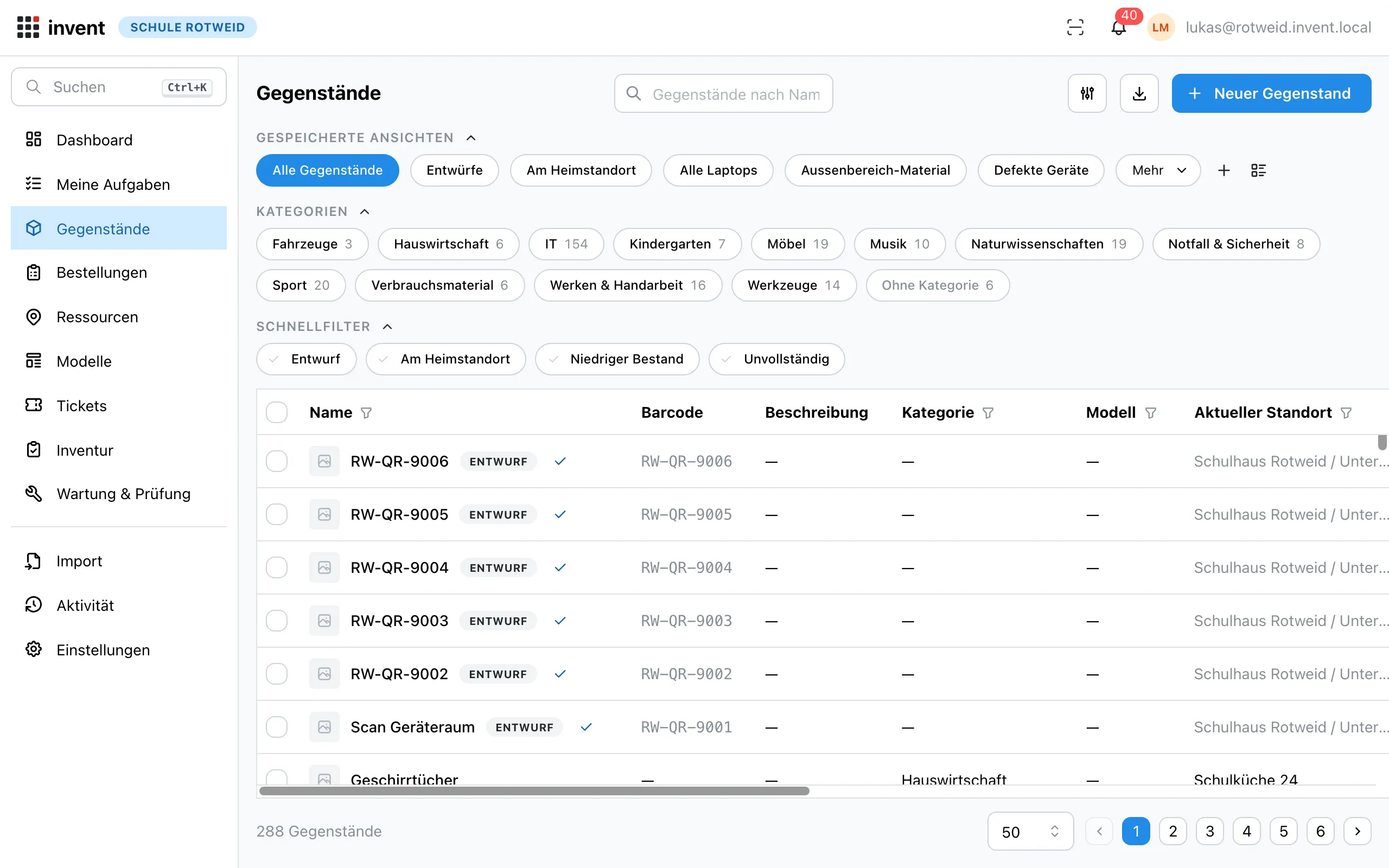Open Meine Aufgaben in sidebar
The width and height of the screenshot is (1389, 868).
pyautogui.click(x=119, y=184)
